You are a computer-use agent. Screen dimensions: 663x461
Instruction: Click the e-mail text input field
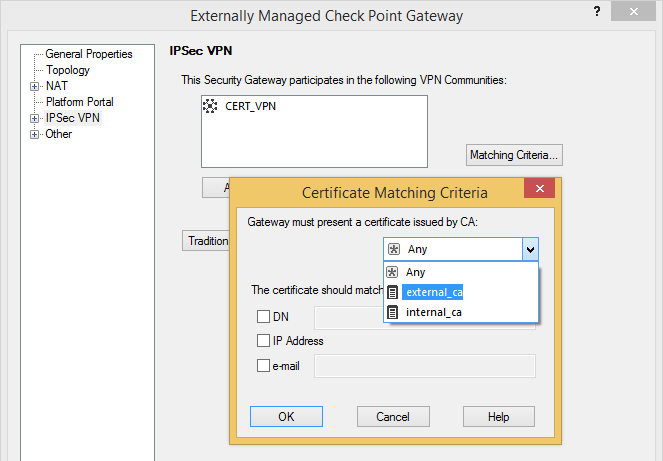pyautogui.click(x=425, y=366)
